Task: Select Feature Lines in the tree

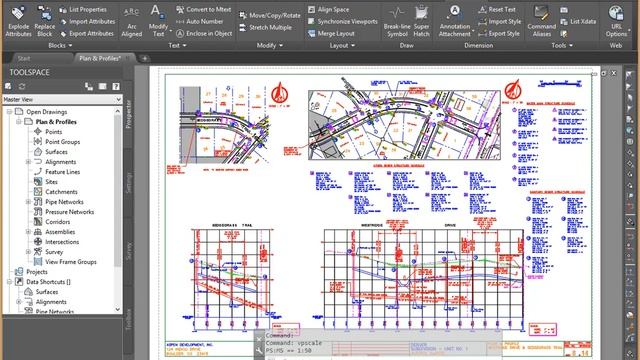Action: pos(62,172)
